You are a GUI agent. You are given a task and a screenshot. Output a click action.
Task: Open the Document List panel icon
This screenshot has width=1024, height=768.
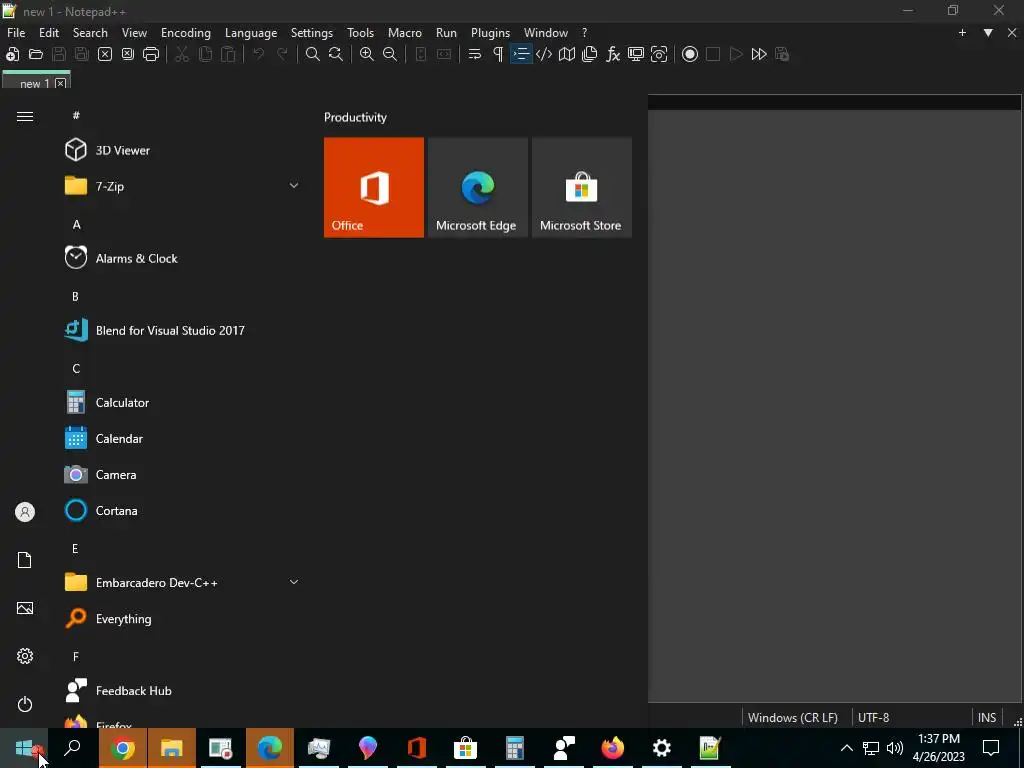click(590, 54)
